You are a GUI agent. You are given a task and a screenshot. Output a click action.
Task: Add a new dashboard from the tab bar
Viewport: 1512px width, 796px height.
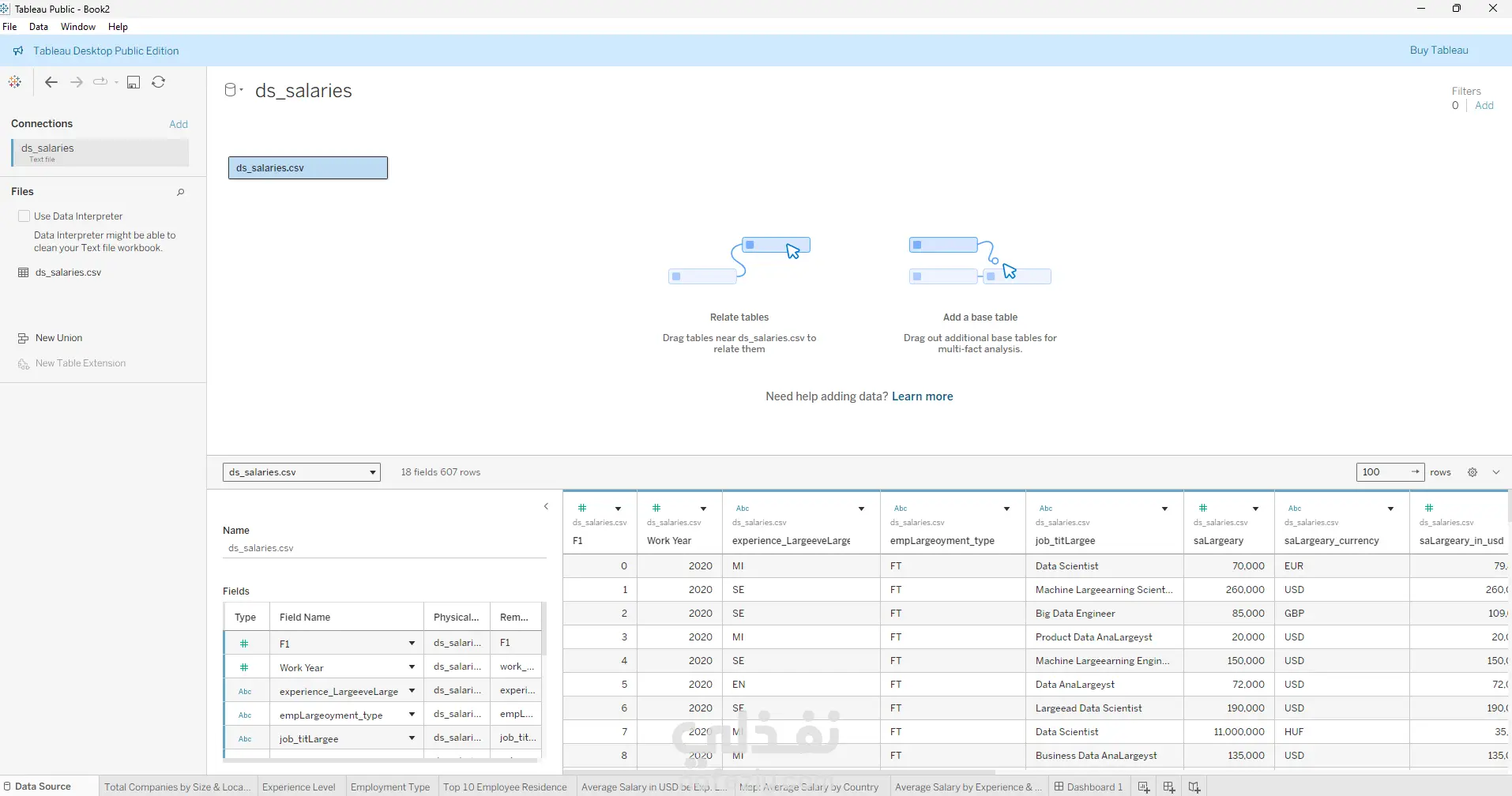coord(1169,787)
